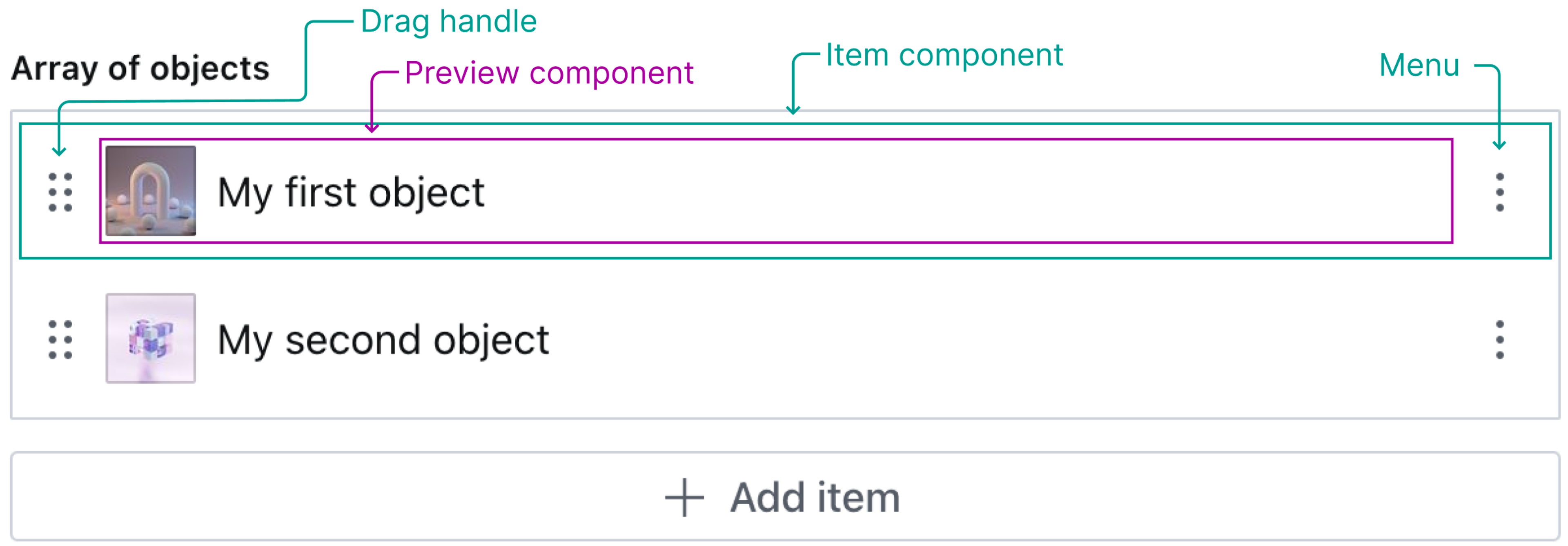
Task: Click empty space in My second object row
Action: [974, 340]
